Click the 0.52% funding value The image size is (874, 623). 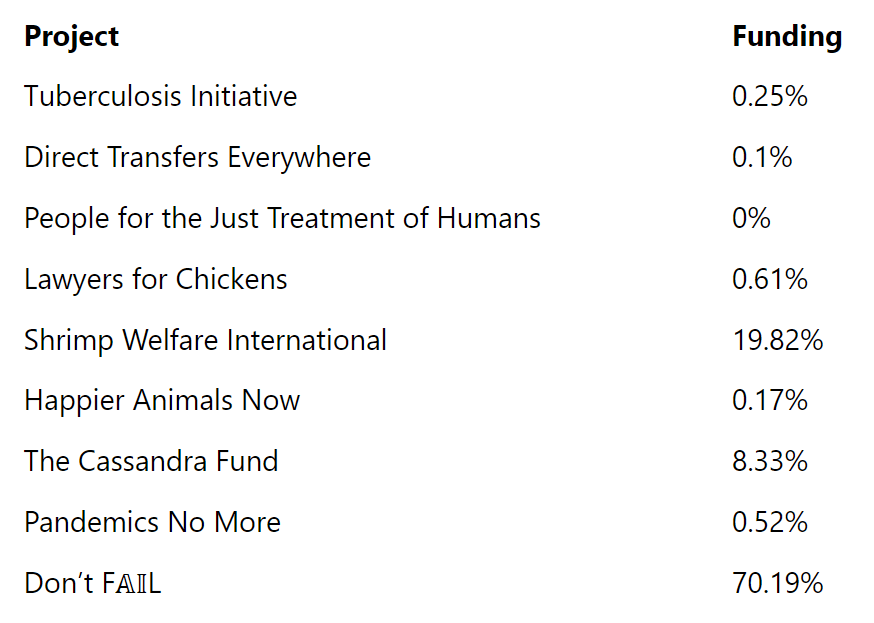coord(769,523)
